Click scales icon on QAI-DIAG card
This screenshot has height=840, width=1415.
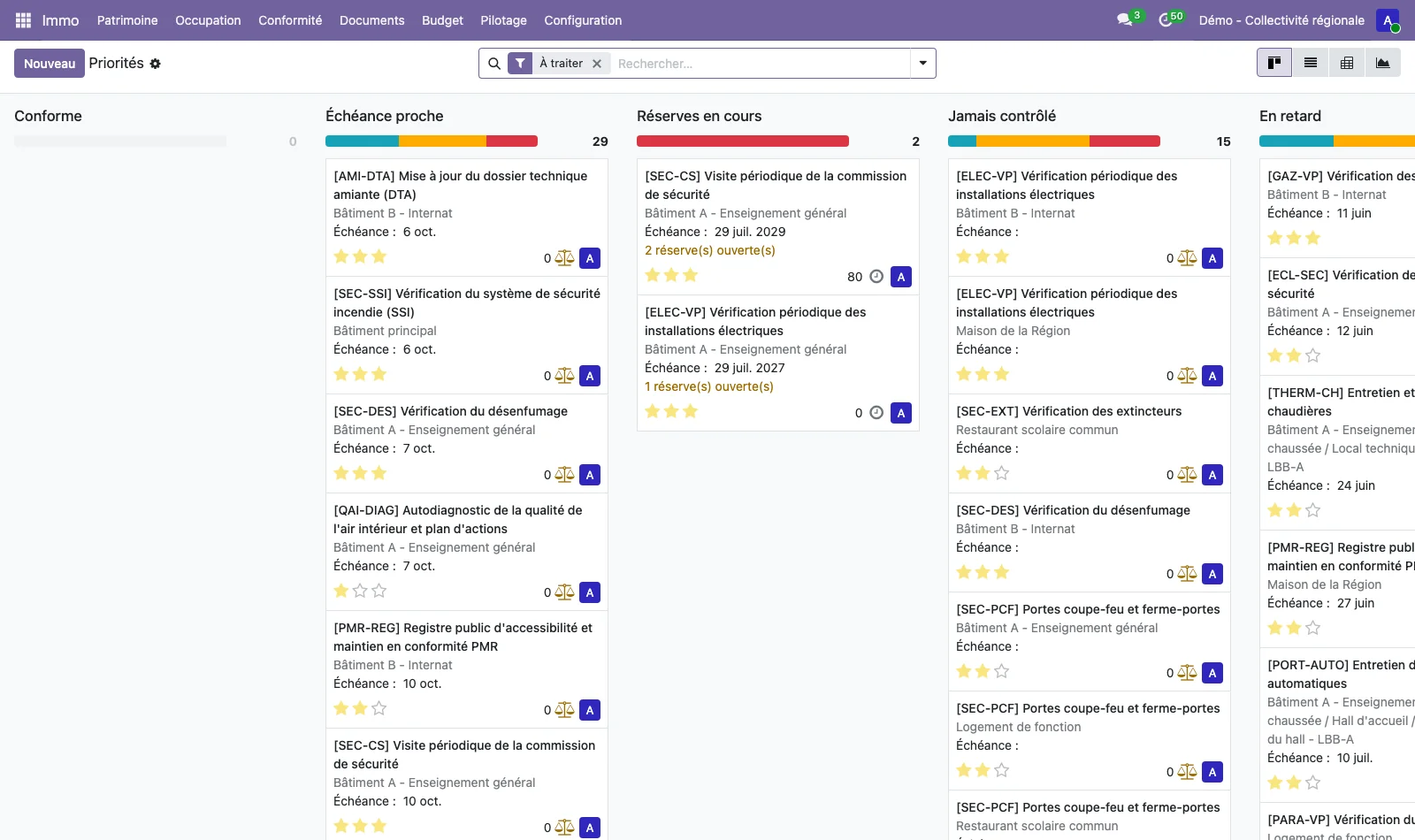point(564,592)
